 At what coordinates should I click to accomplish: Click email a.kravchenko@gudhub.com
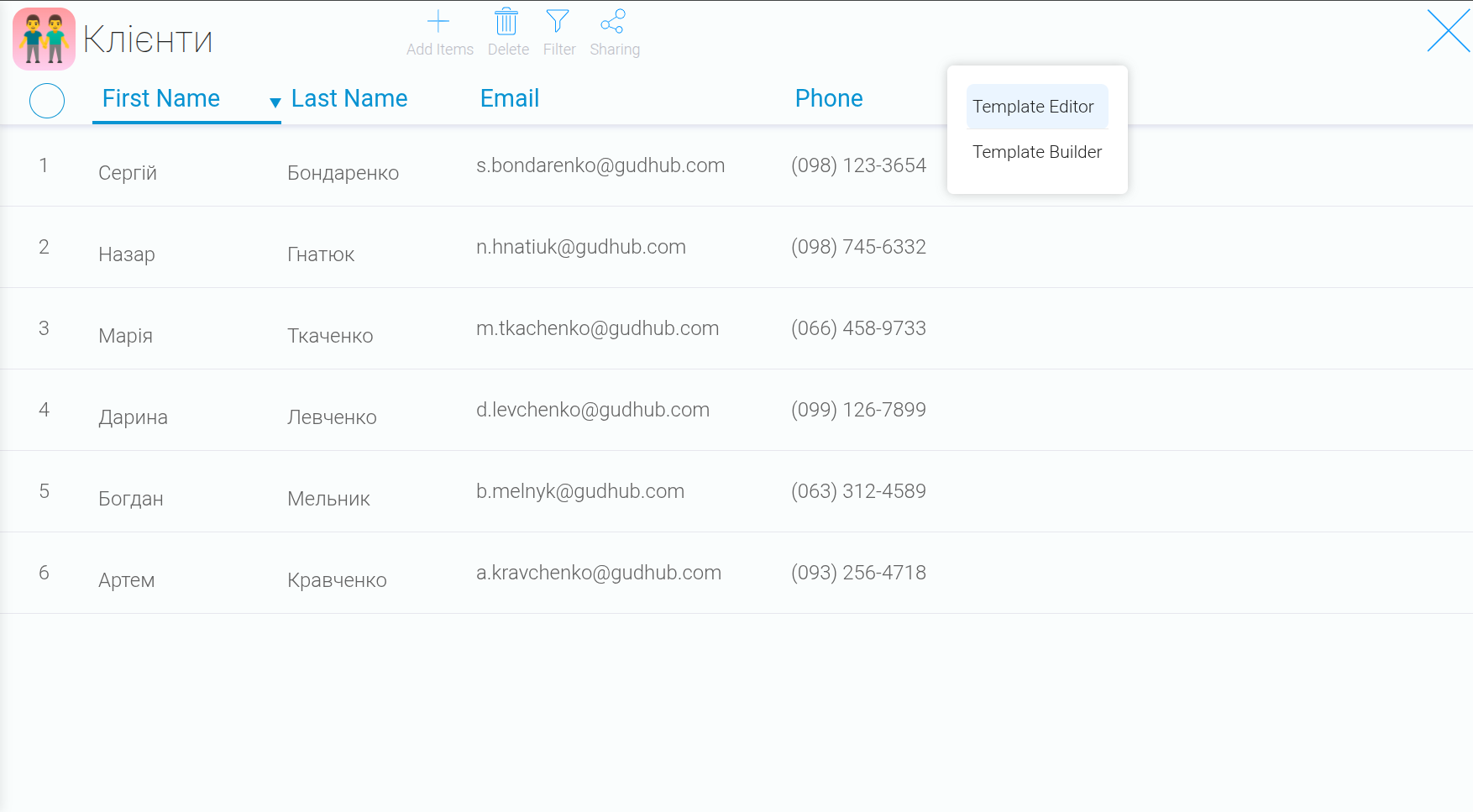599,573
